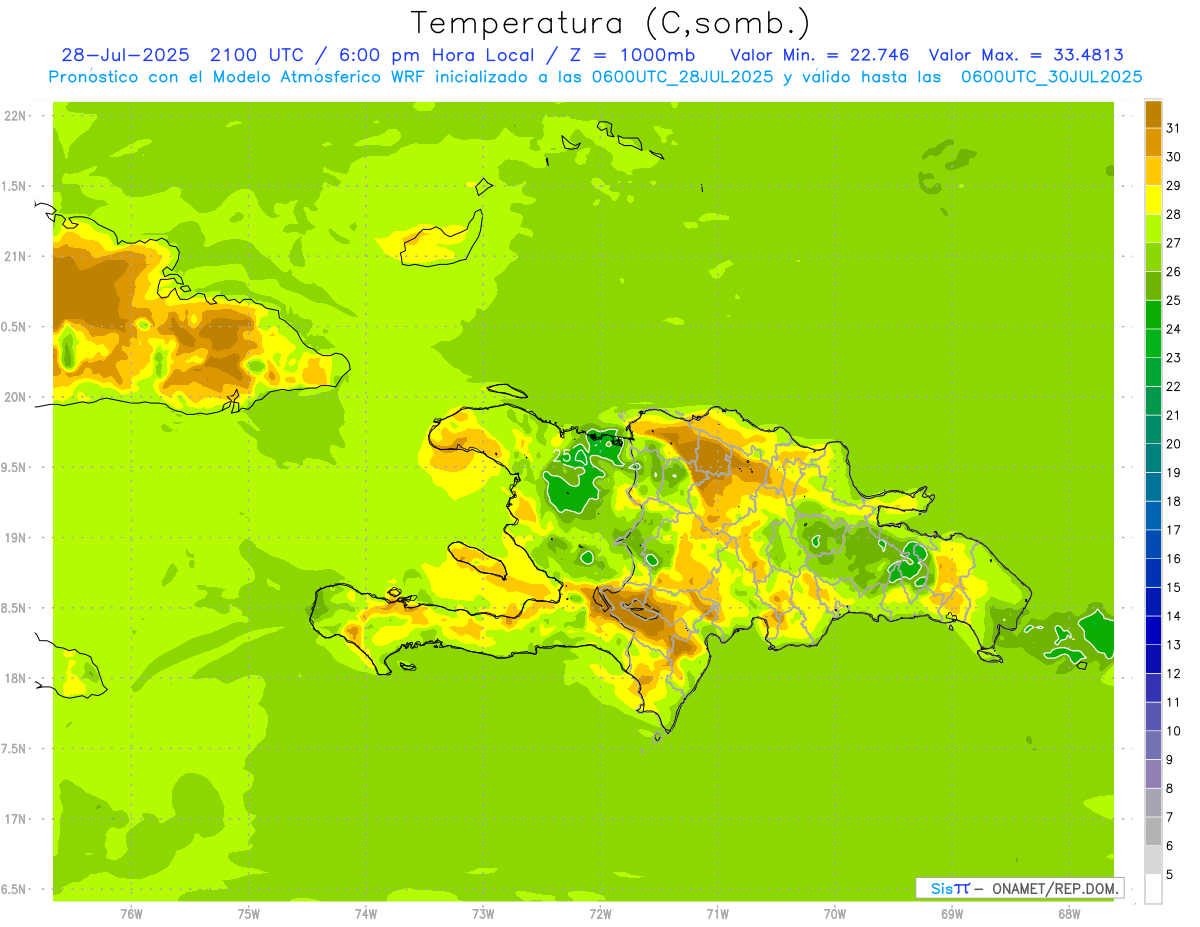Click the legend swatch between 26 and 27
The width and height of the screenshot is (1200, 927).
pos(1153,257)
